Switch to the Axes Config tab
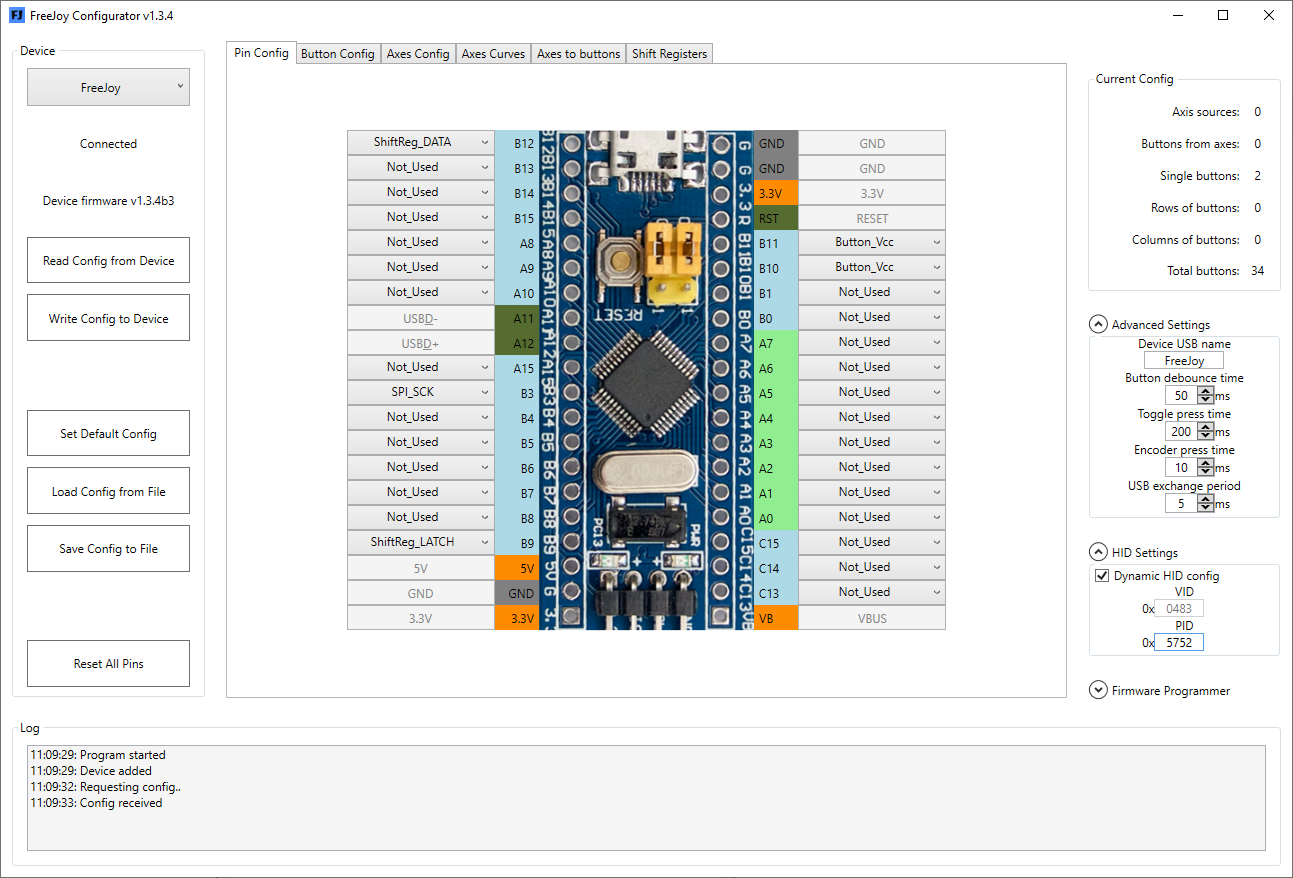Image resolution: width=1293 pixels, height=878 pixels. coord(418,54)
